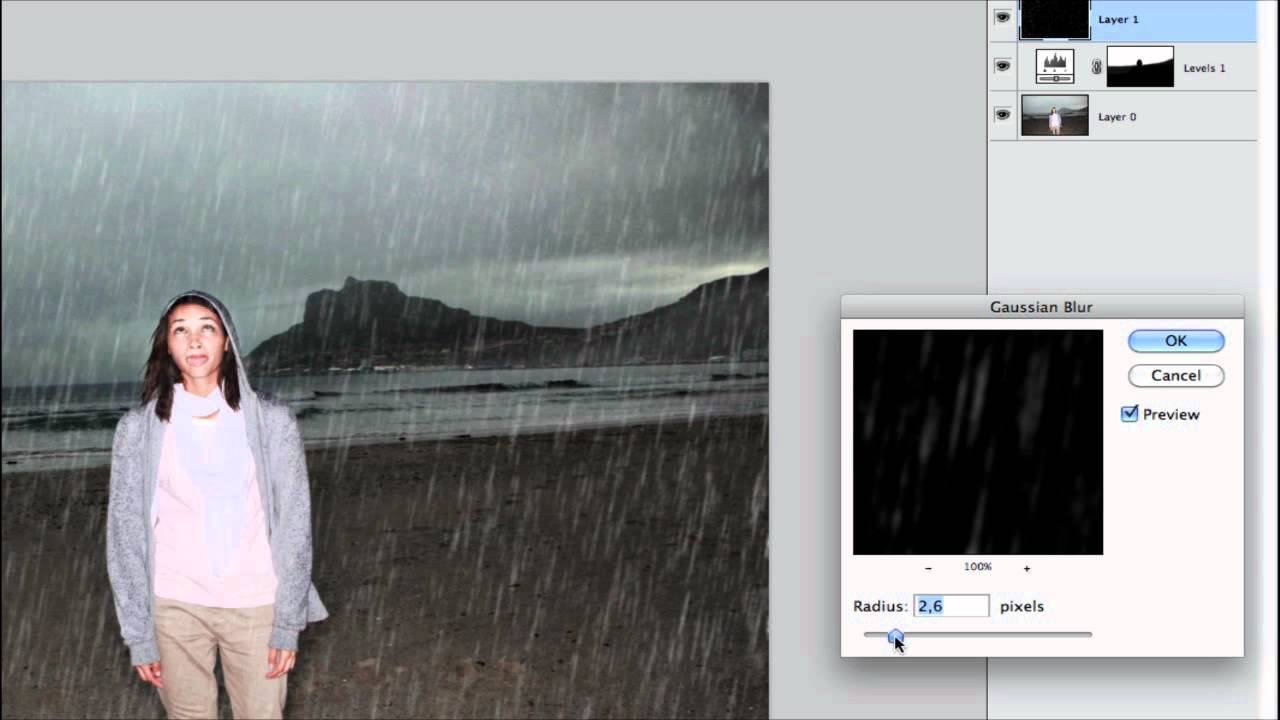Image resolution: width=1280 pixels, height=720 pixels.
Task: Select the Layer 0 name label
Action: [x=1117, y=117]
